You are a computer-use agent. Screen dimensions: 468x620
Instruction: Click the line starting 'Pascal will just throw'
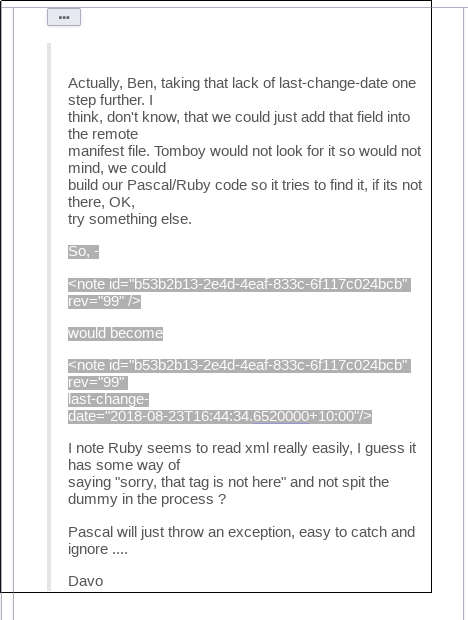[242, 532]
